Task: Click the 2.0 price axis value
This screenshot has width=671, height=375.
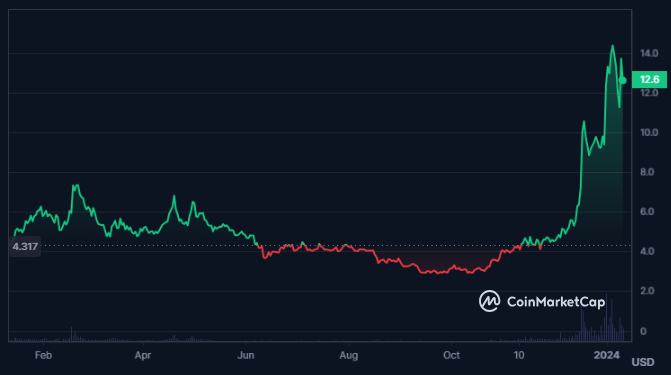Action: (647, 291)
